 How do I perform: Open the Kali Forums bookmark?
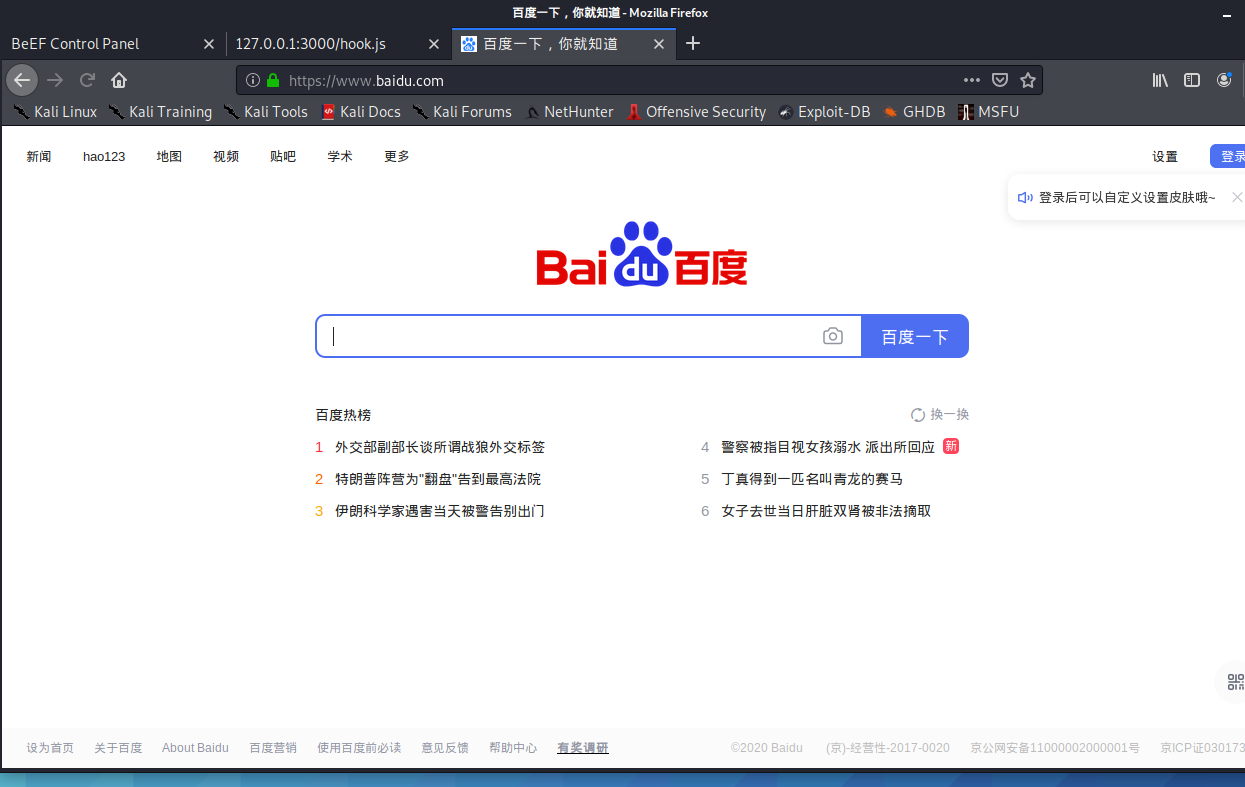tap(462, 112)
